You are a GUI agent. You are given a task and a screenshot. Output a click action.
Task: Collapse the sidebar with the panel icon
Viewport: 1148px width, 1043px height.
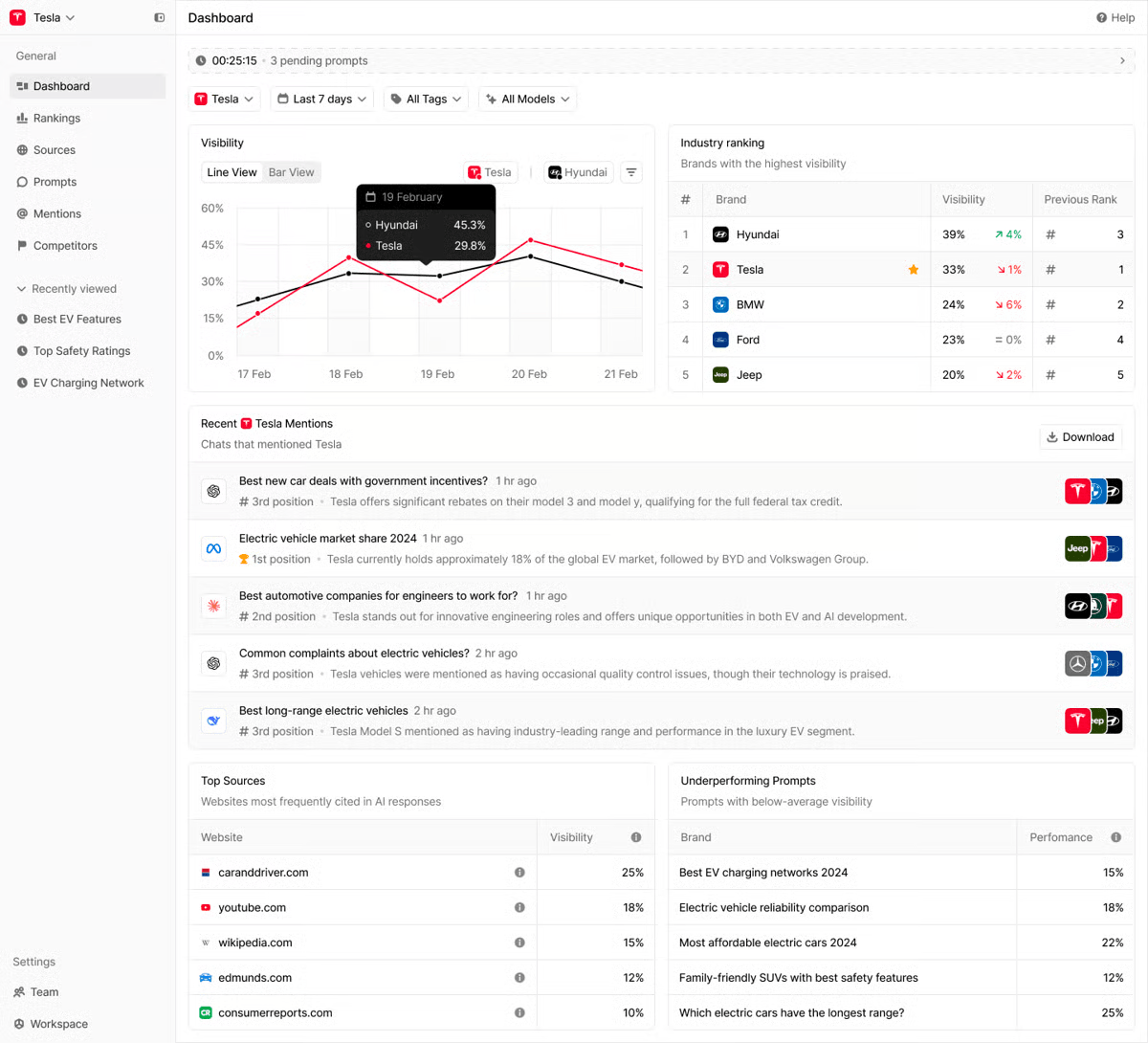coord(159,17)
